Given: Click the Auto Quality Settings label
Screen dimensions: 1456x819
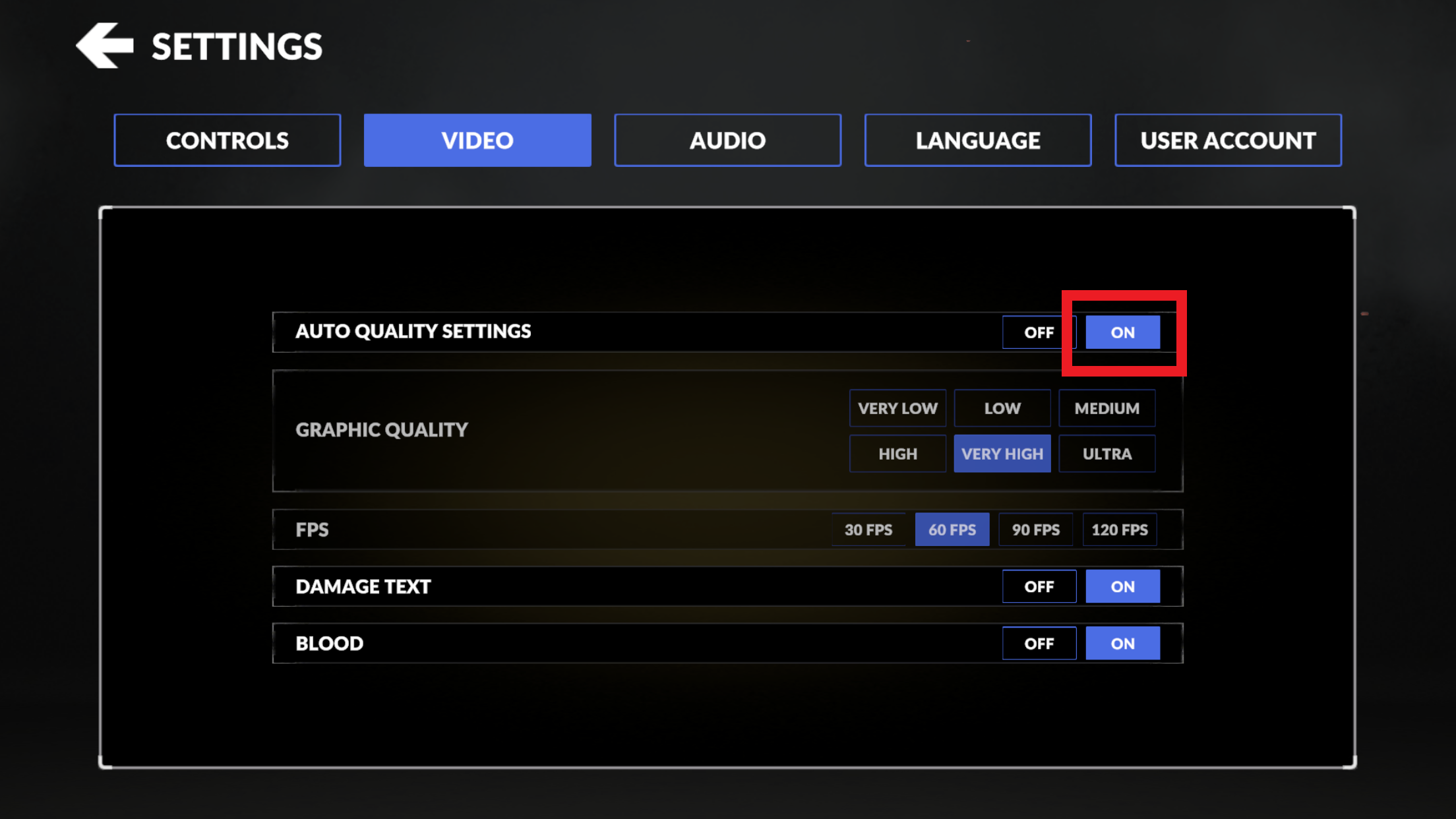Looking at the screenshot, I should (x=413, y=331).
